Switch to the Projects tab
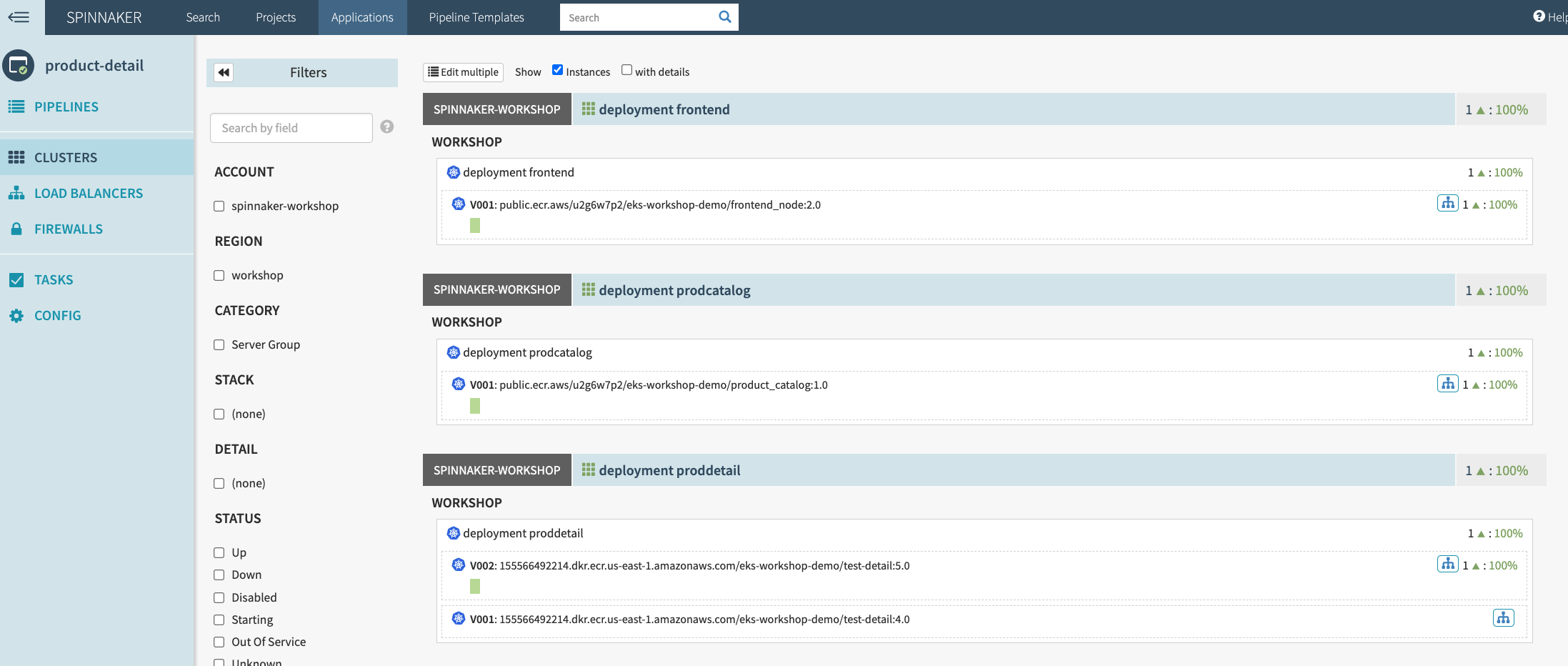1568x666 pixels. coord(276,17)
